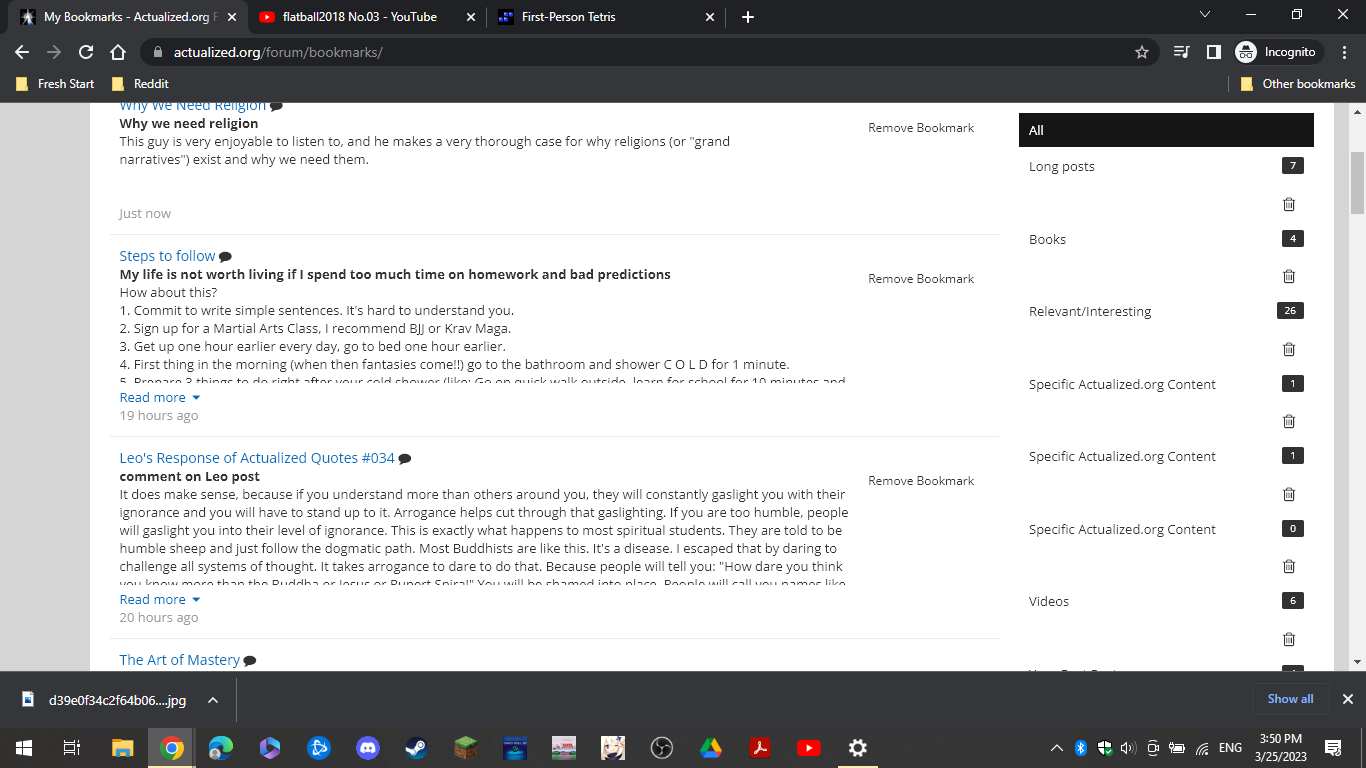The width and height of the screenshot is (1366, 768).
Task: Click the page vertical scrollbar thumb
Action: (1357, 183)
